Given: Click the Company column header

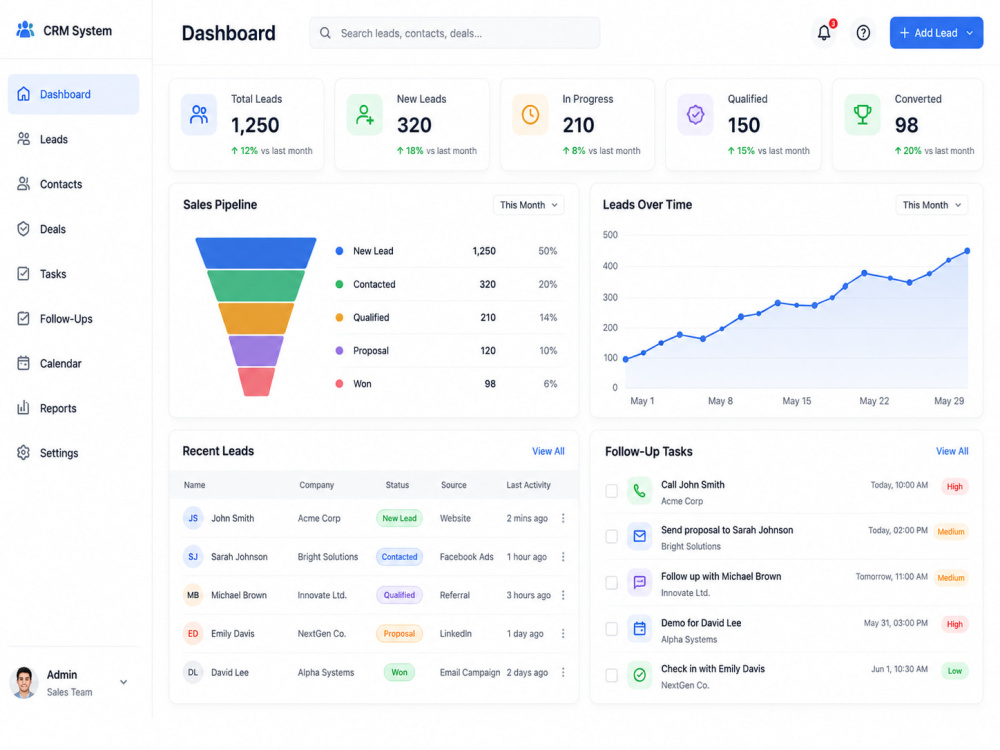Looking at the screenshot, I should 316,485.
